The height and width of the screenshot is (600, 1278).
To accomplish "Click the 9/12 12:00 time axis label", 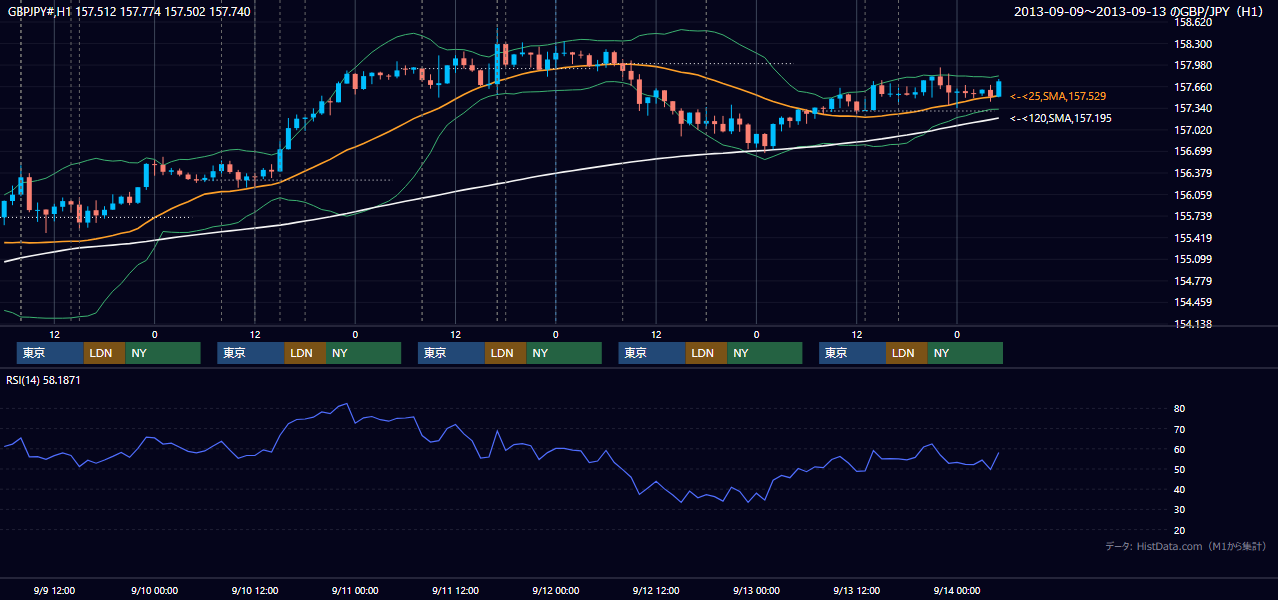I will [x=656, y=590].
